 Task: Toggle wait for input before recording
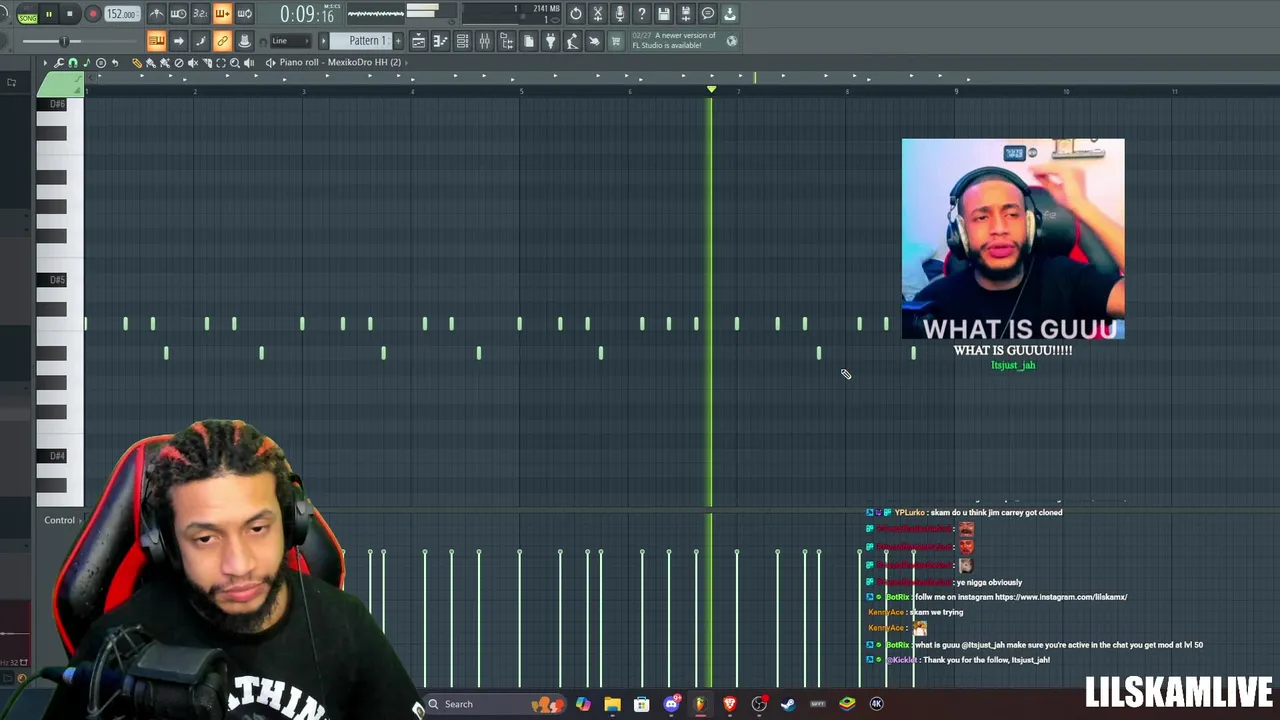[x=178, y=14]
